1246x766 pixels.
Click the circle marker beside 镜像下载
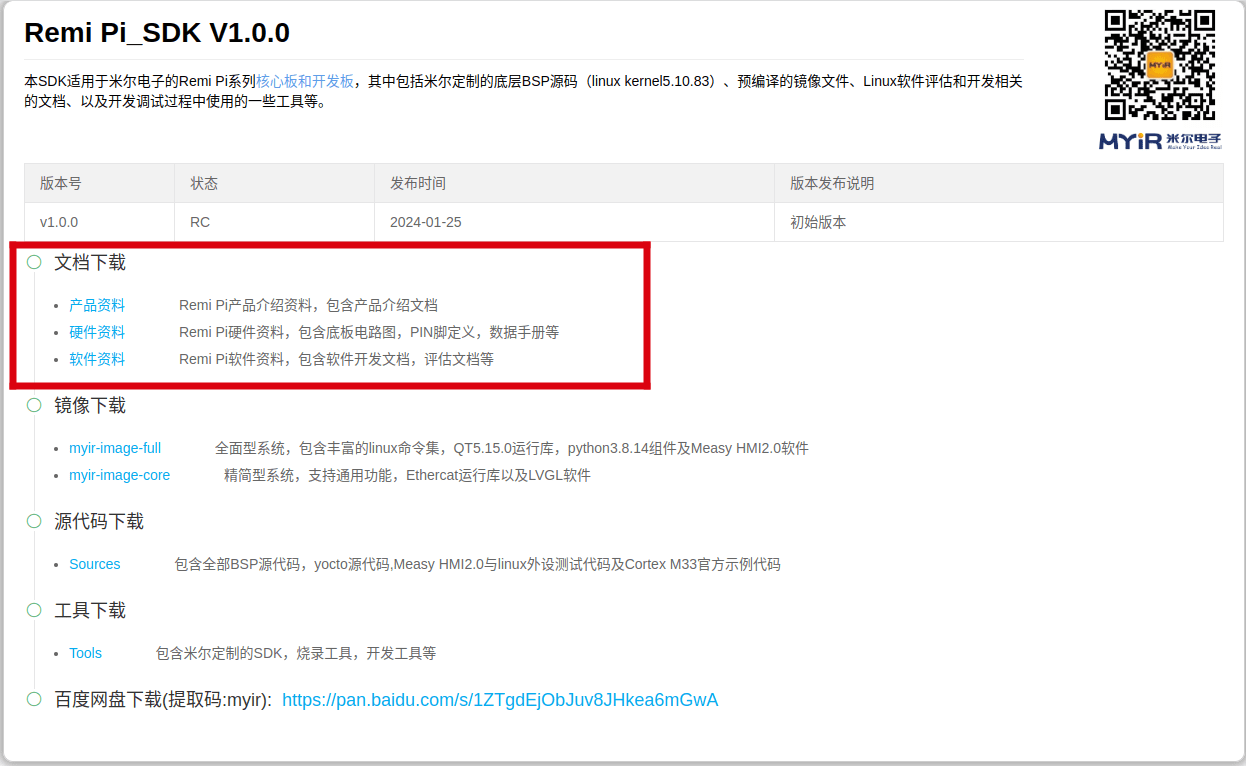pyautogui.click(x=34, y=405)
